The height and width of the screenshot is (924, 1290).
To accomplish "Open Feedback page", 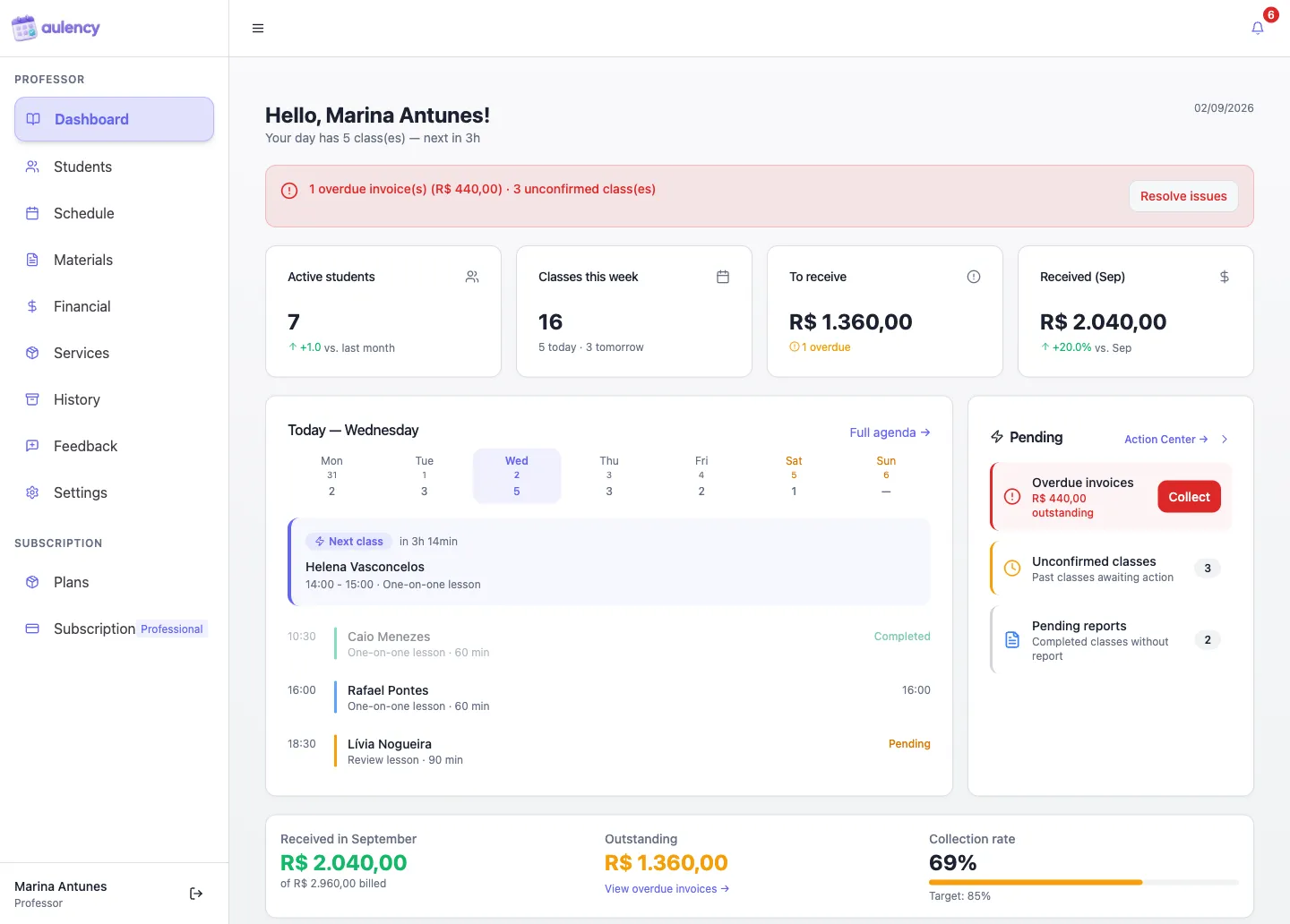I will click(114, 446).
